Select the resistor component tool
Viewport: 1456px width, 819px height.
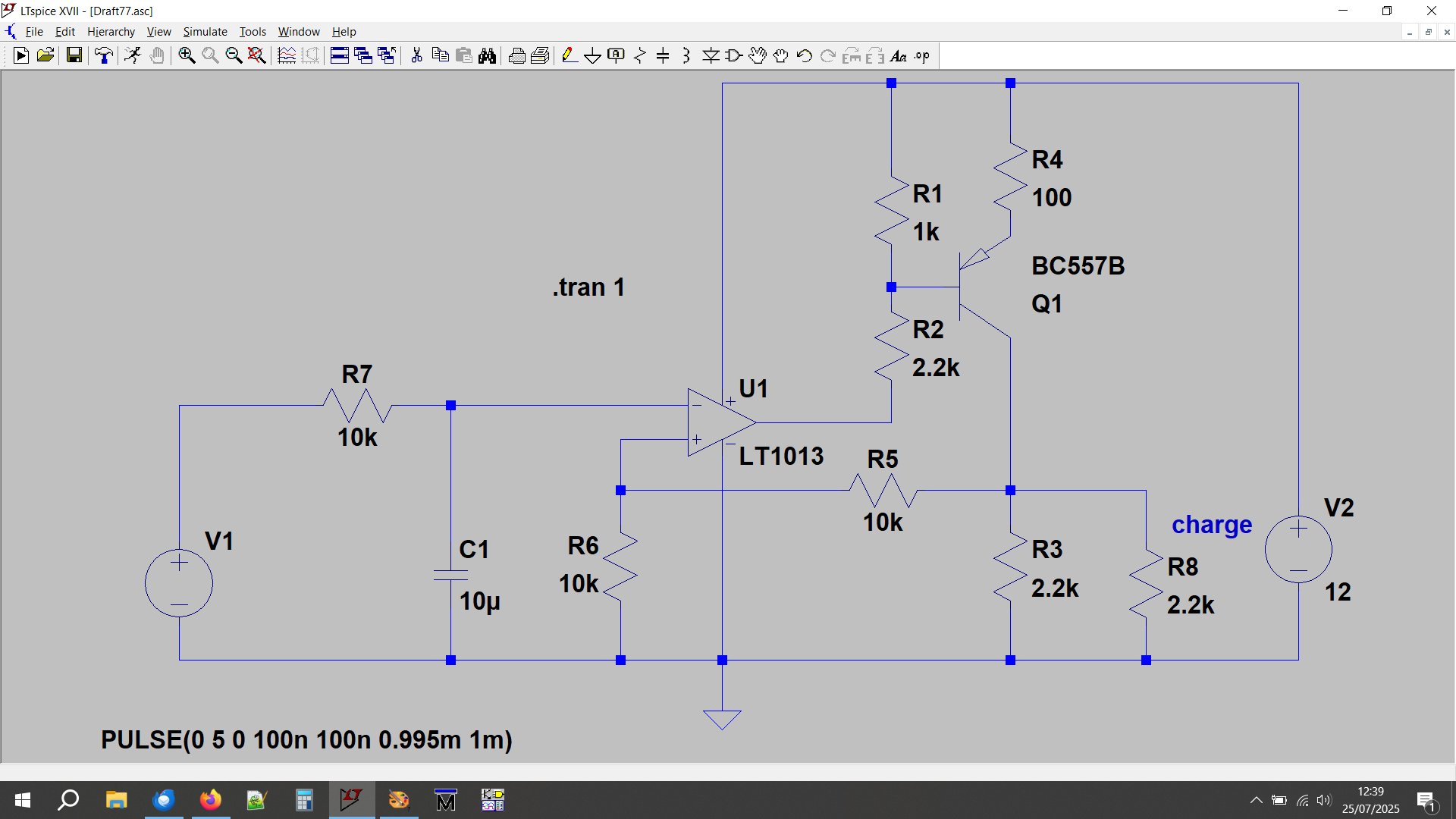click(x=639, y=55)
